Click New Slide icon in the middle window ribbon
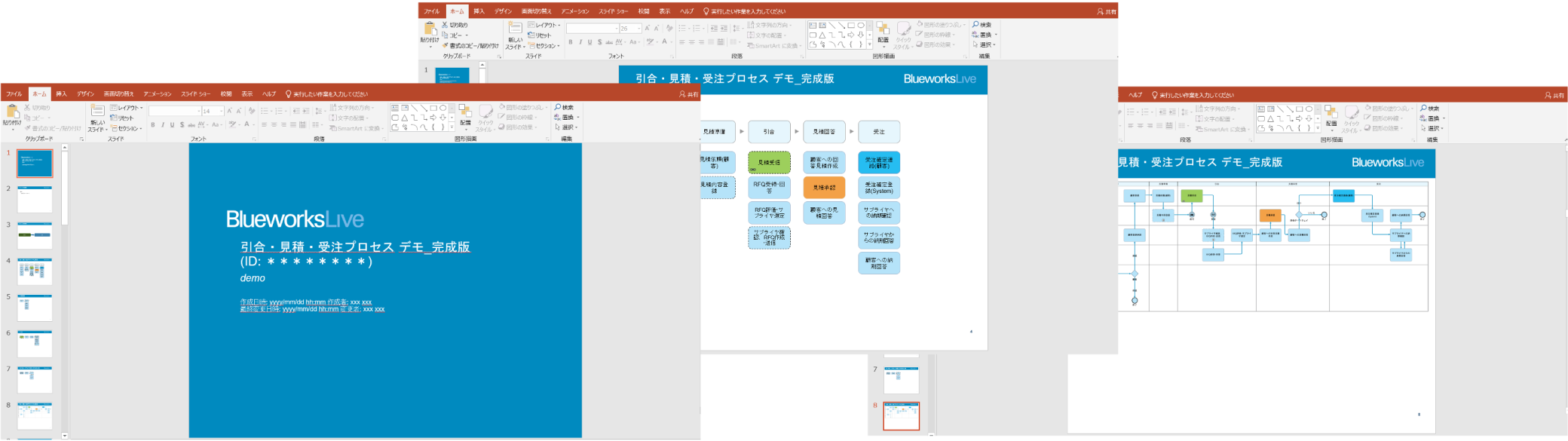Viewport: 1568px width, 441px height. pos(515,29)
